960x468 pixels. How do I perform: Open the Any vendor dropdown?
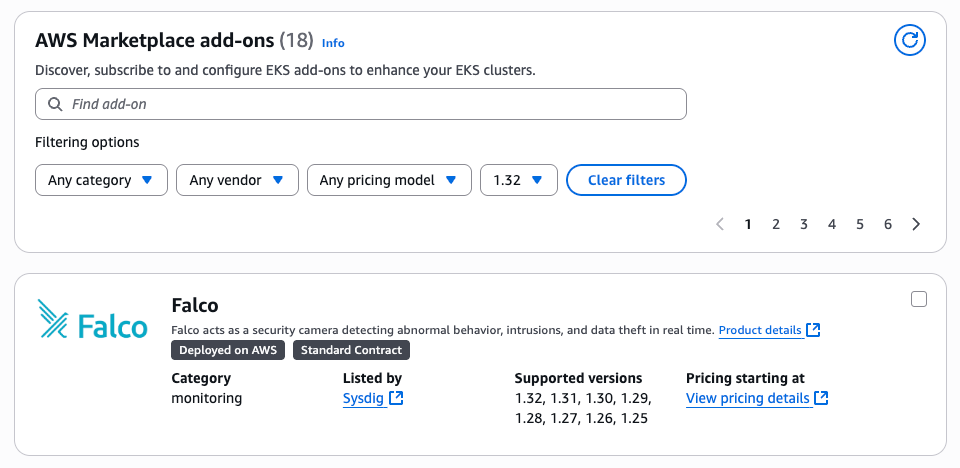point(237,180)
